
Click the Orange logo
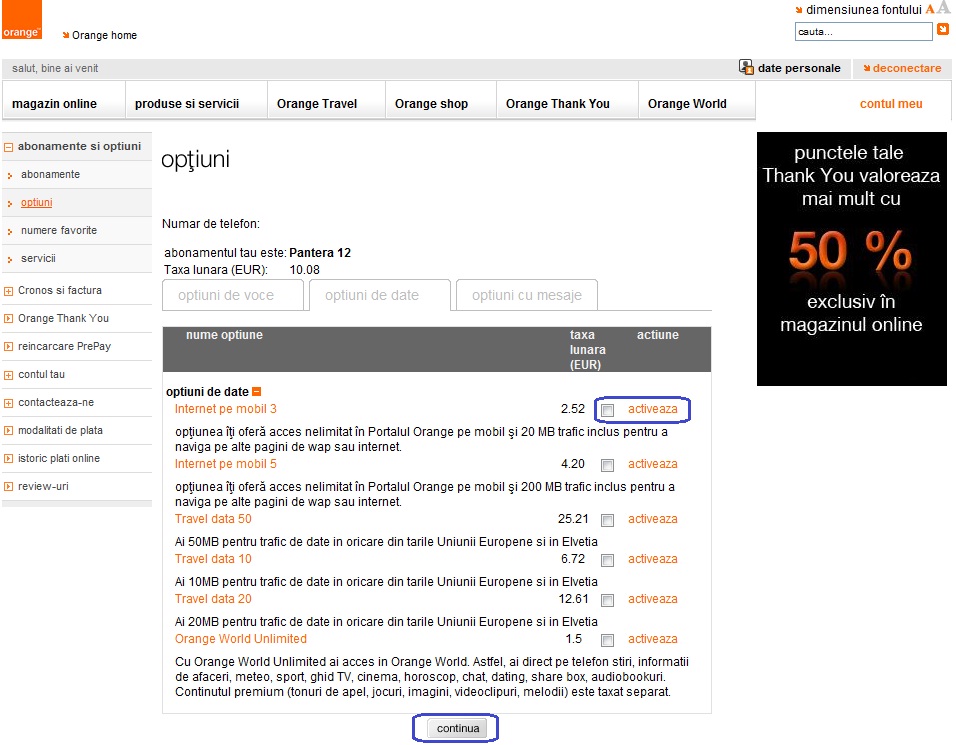point(22,20)
